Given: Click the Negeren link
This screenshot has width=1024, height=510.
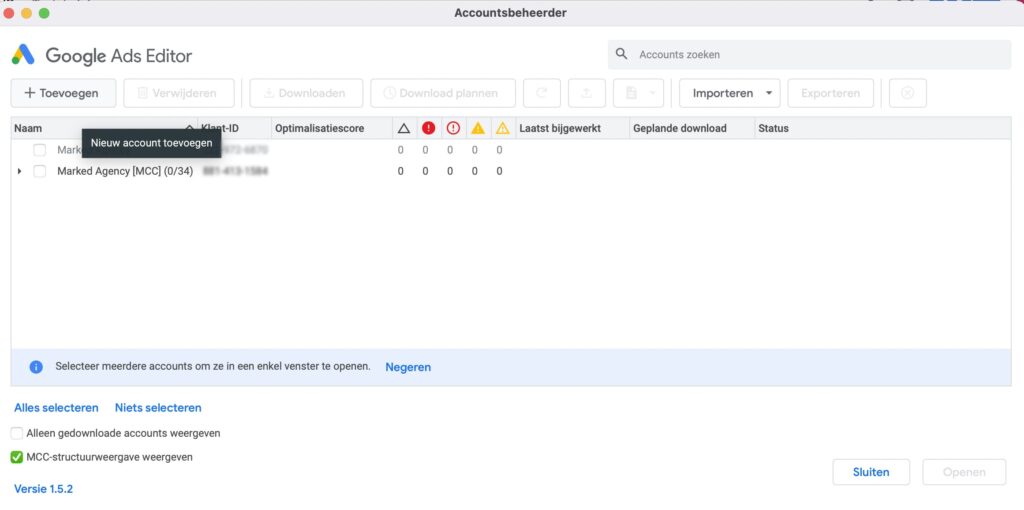Looking at the screenshot, I should coord(408,367).
